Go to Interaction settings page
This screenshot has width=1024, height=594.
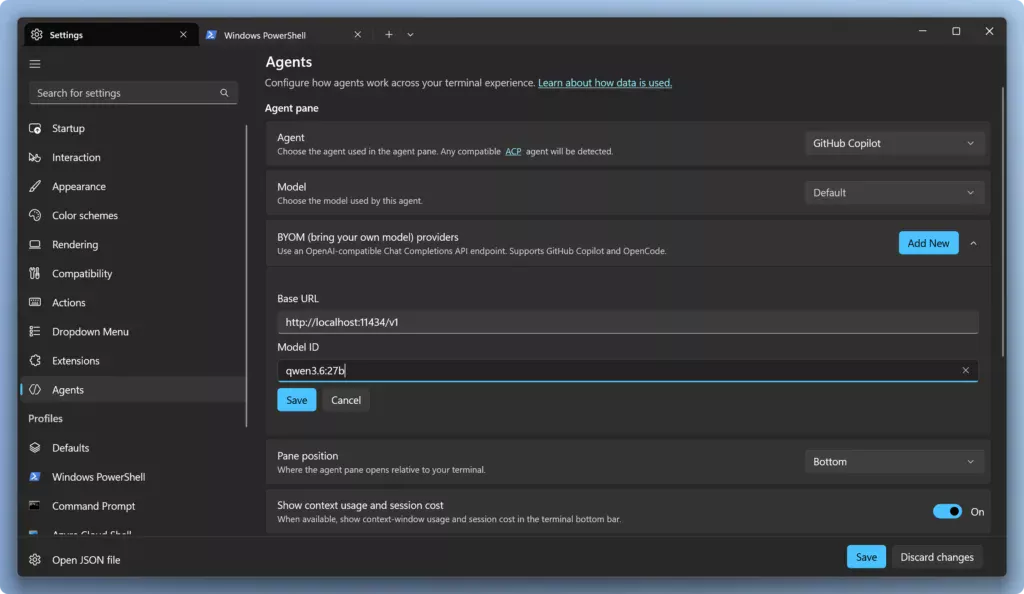[134, 157]
